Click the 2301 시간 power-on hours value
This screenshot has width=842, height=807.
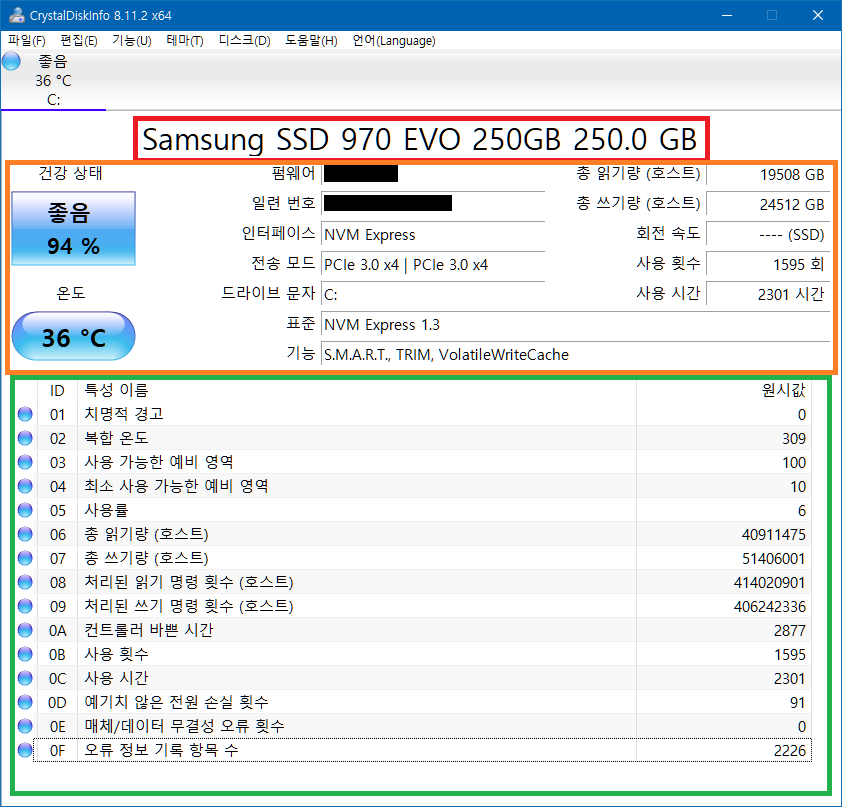(768, 295)
